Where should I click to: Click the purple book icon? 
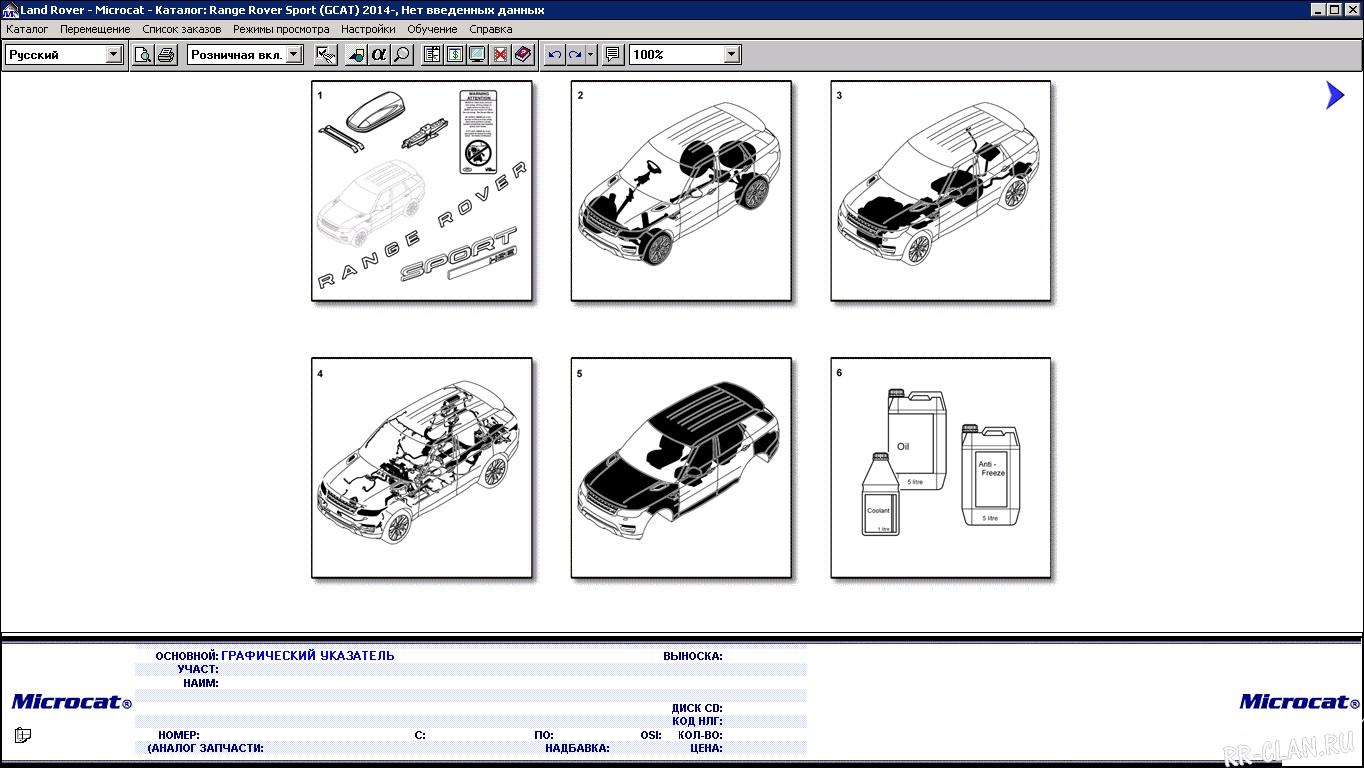pyautogui.click(x=523, y=55)
